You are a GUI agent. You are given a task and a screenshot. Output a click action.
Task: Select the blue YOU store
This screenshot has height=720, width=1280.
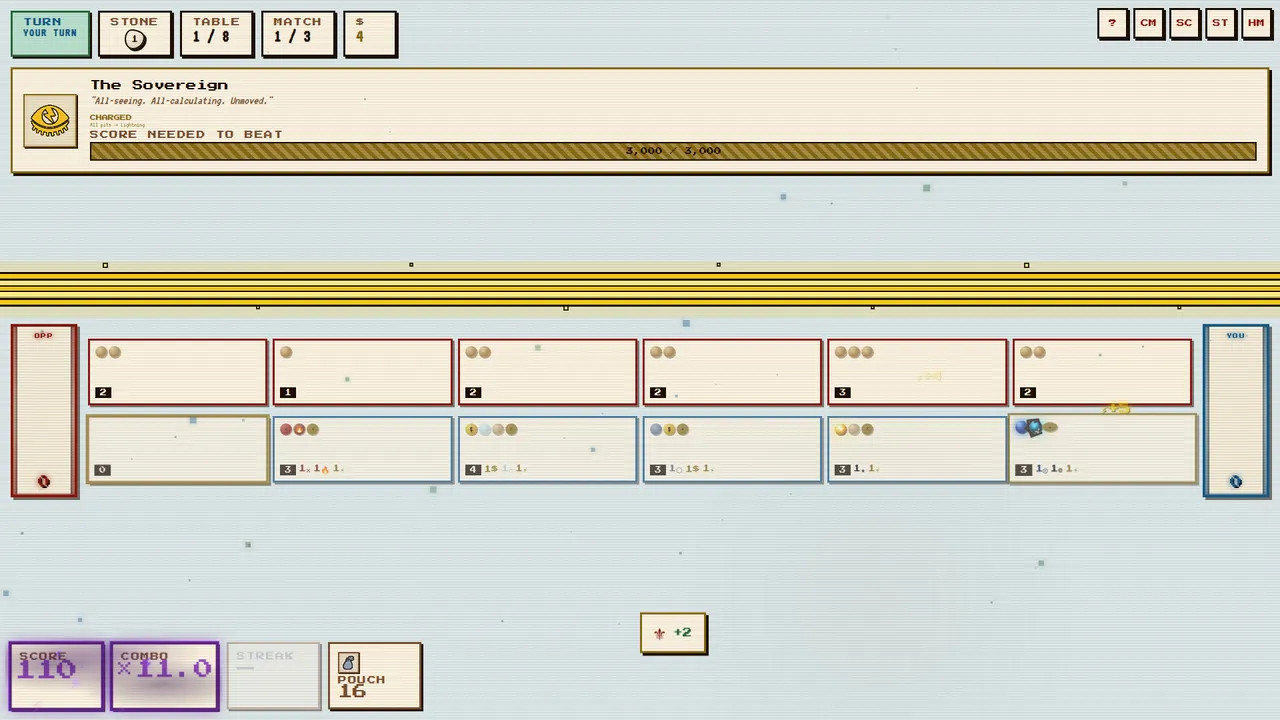pyautogui.click(x=1236, y=411)
